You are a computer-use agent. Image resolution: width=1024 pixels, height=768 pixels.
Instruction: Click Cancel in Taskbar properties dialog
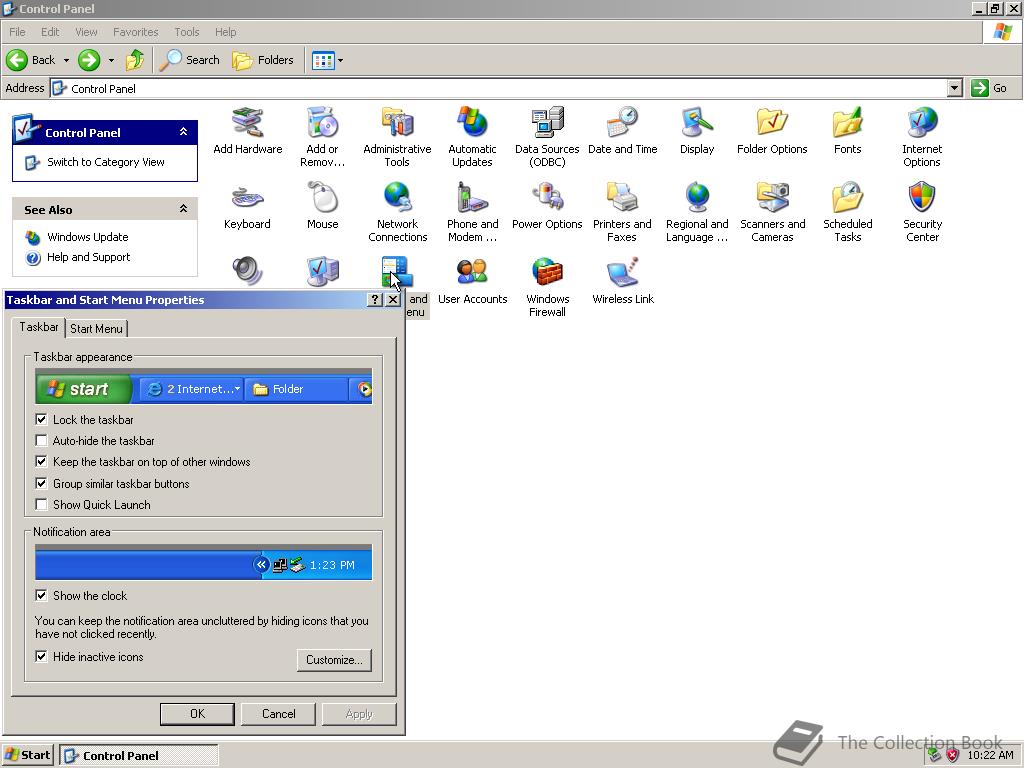[278, 714]
